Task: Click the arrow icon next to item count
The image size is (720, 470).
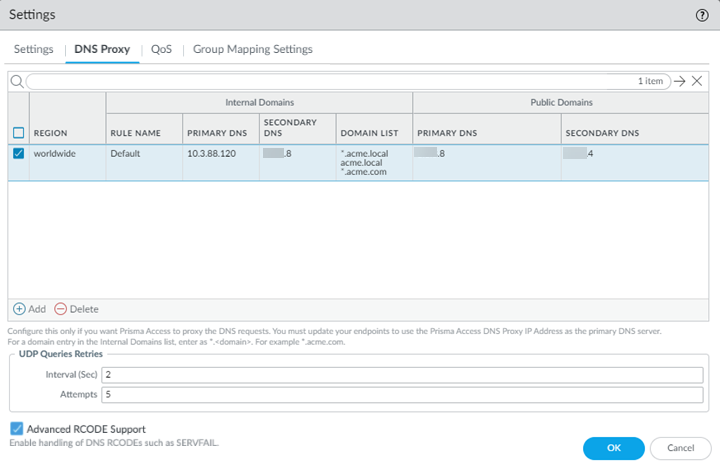Action: coord(680,81)
